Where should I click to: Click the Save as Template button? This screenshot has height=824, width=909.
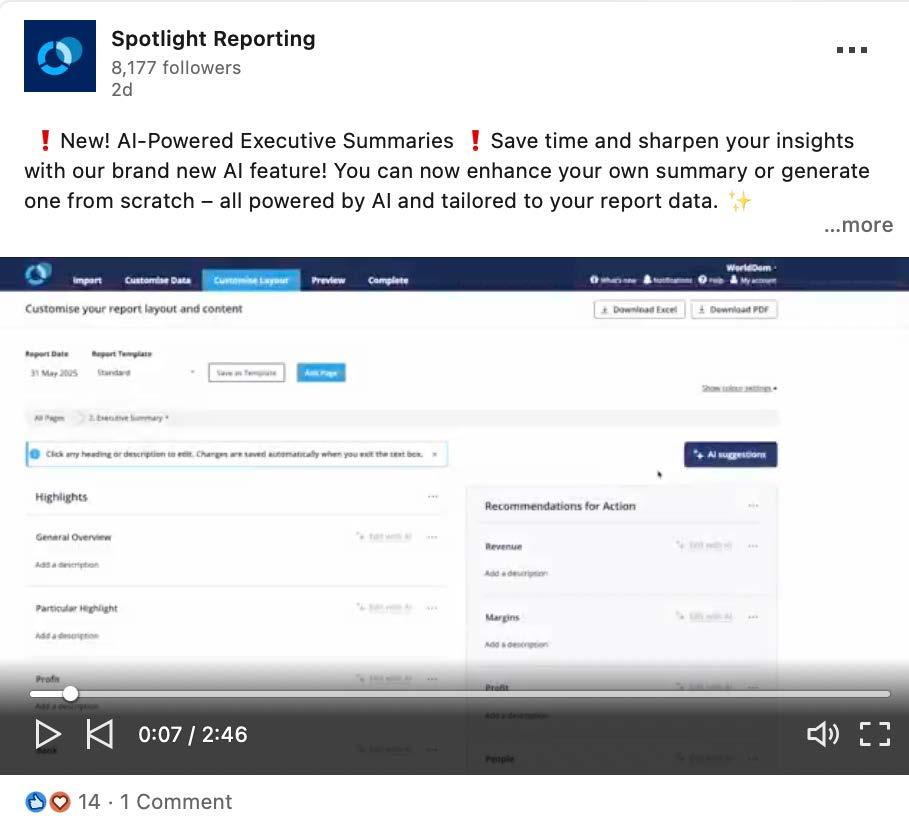(x=246, y=373)
